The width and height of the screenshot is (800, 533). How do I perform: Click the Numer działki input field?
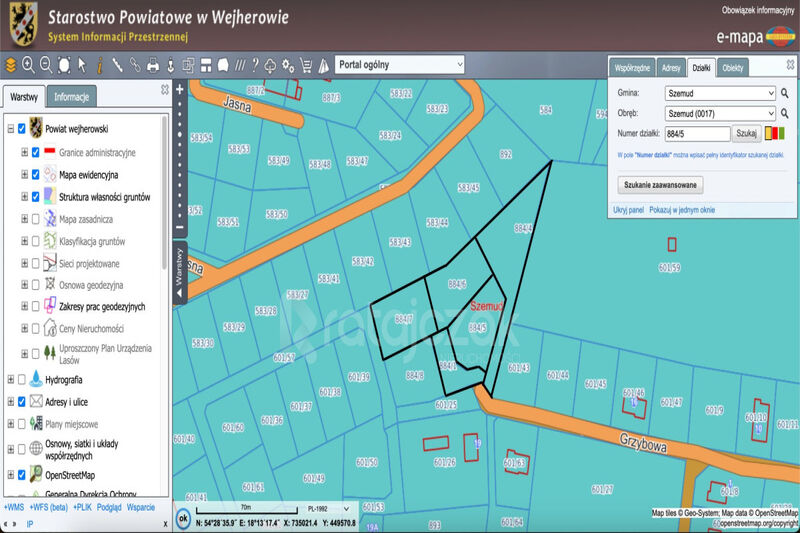point(697,133)
